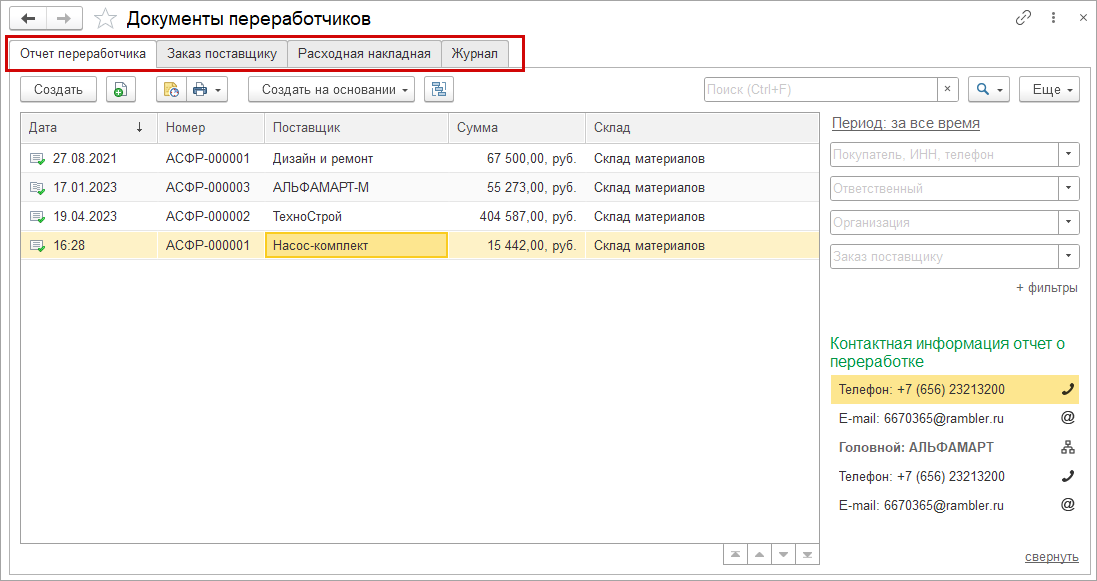Sort by the Склад column header

tap(702, 127)
